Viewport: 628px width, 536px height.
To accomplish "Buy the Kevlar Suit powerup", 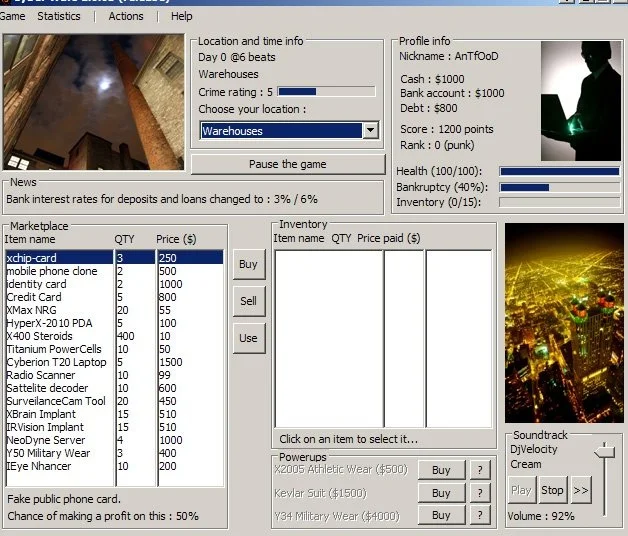I will pyautogui.click(x=441, y=493).
